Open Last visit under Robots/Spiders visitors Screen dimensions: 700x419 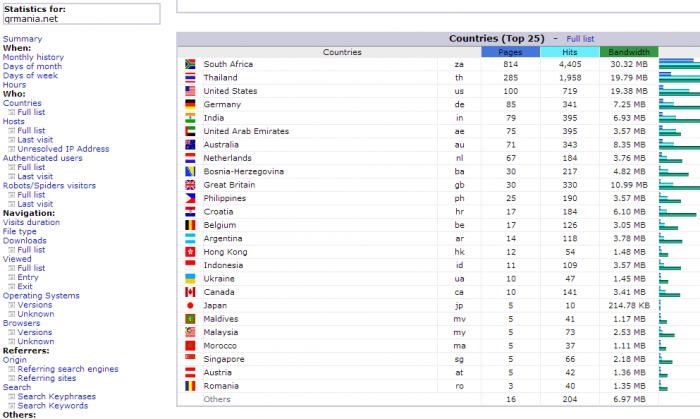pos(35,204)
